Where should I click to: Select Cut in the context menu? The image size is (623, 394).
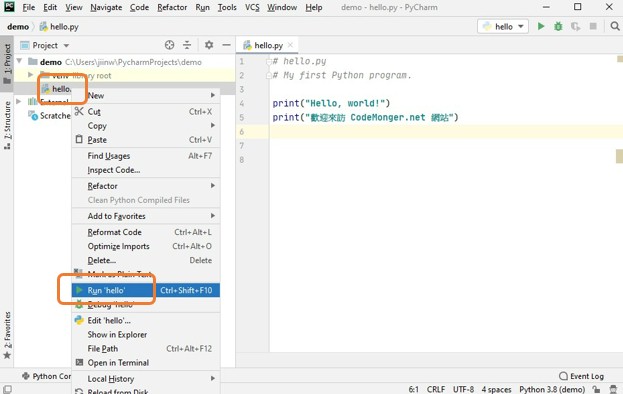(x=146, y=112)
